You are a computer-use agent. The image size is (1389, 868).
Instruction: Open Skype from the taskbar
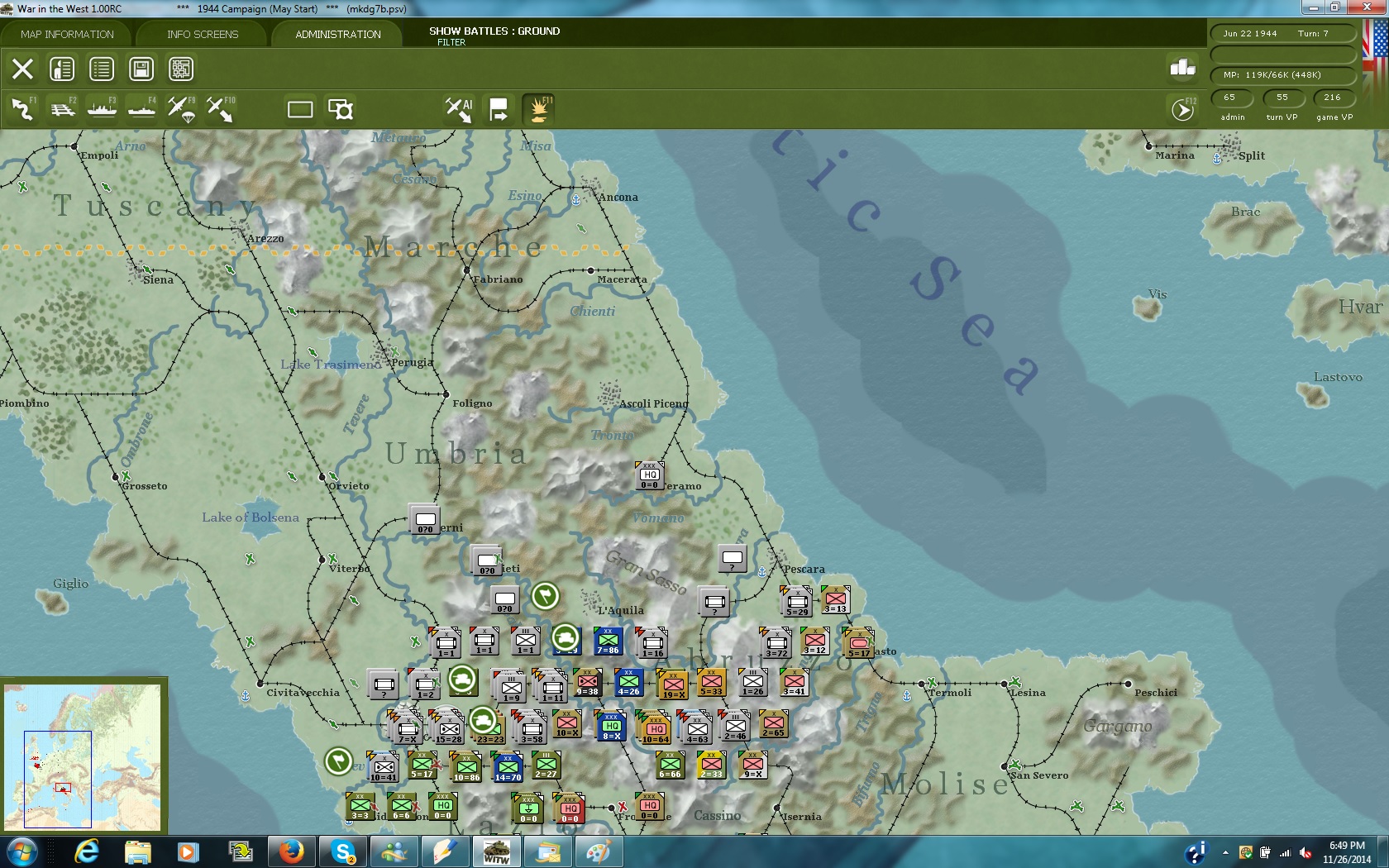click(342, 851)
